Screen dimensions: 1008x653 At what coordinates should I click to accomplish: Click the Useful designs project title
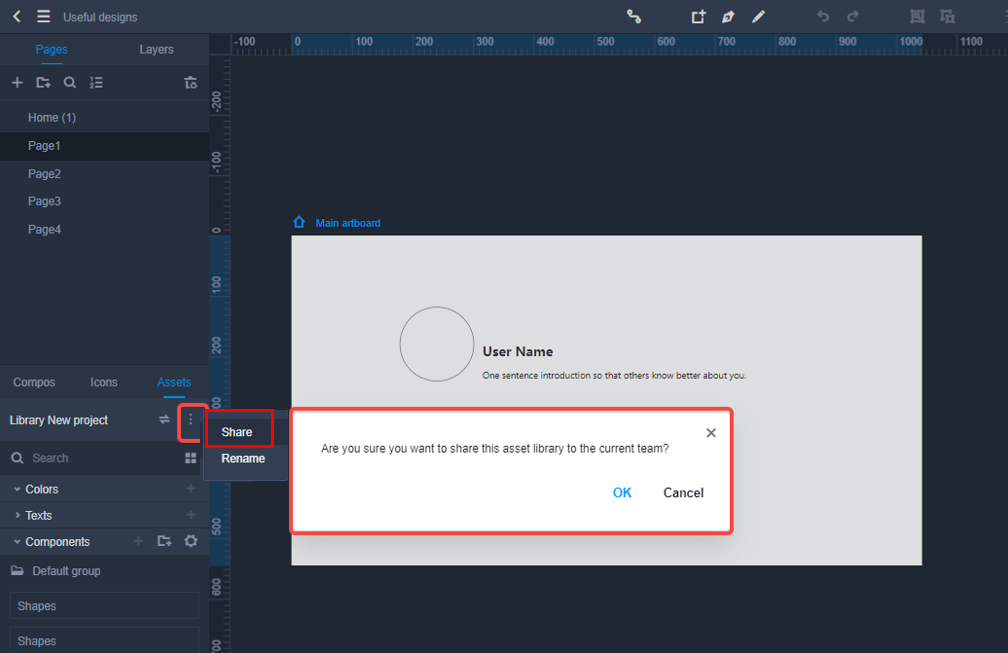point(100,17)
